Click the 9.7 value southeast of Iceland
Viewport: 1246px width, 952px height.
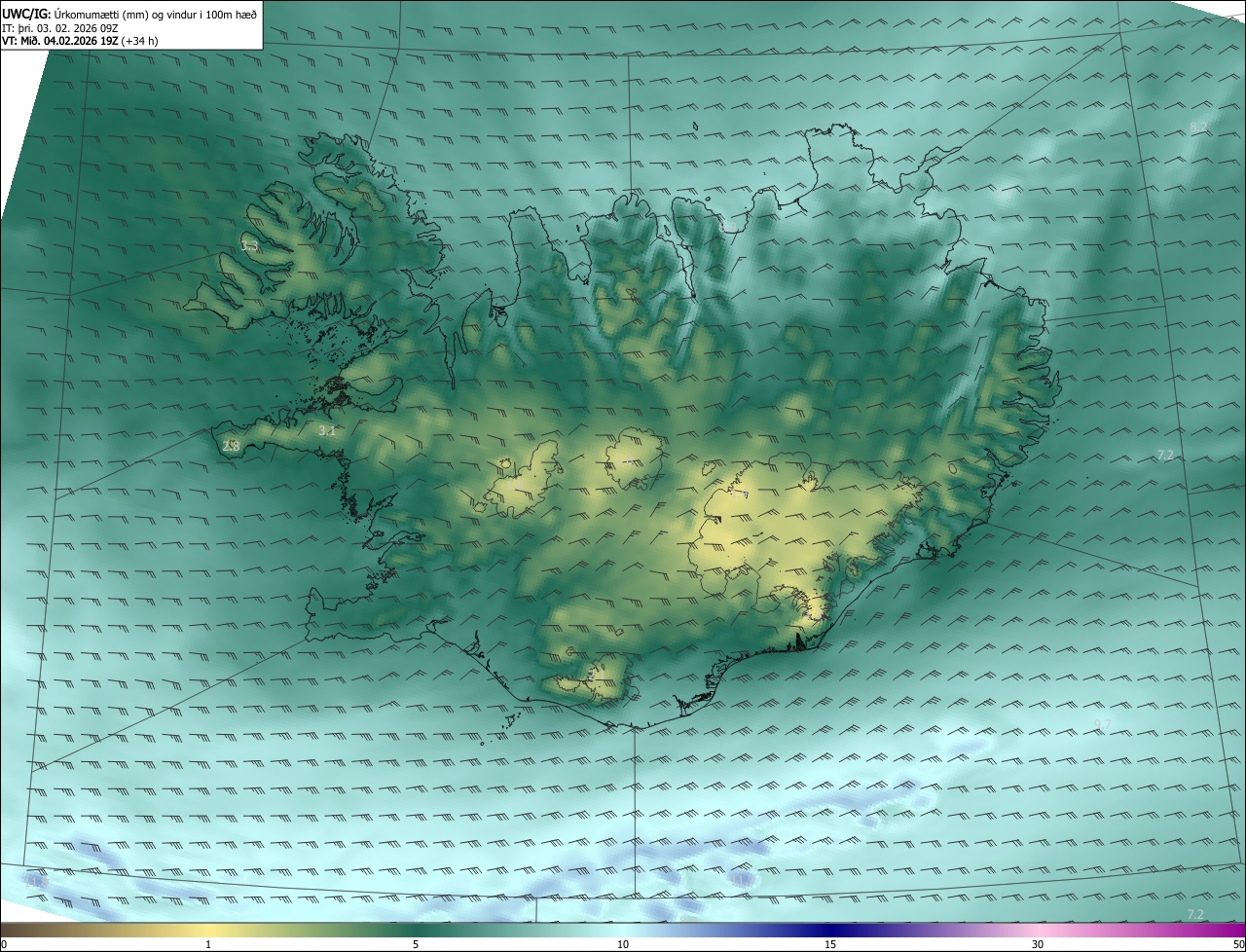(1102, 723)
